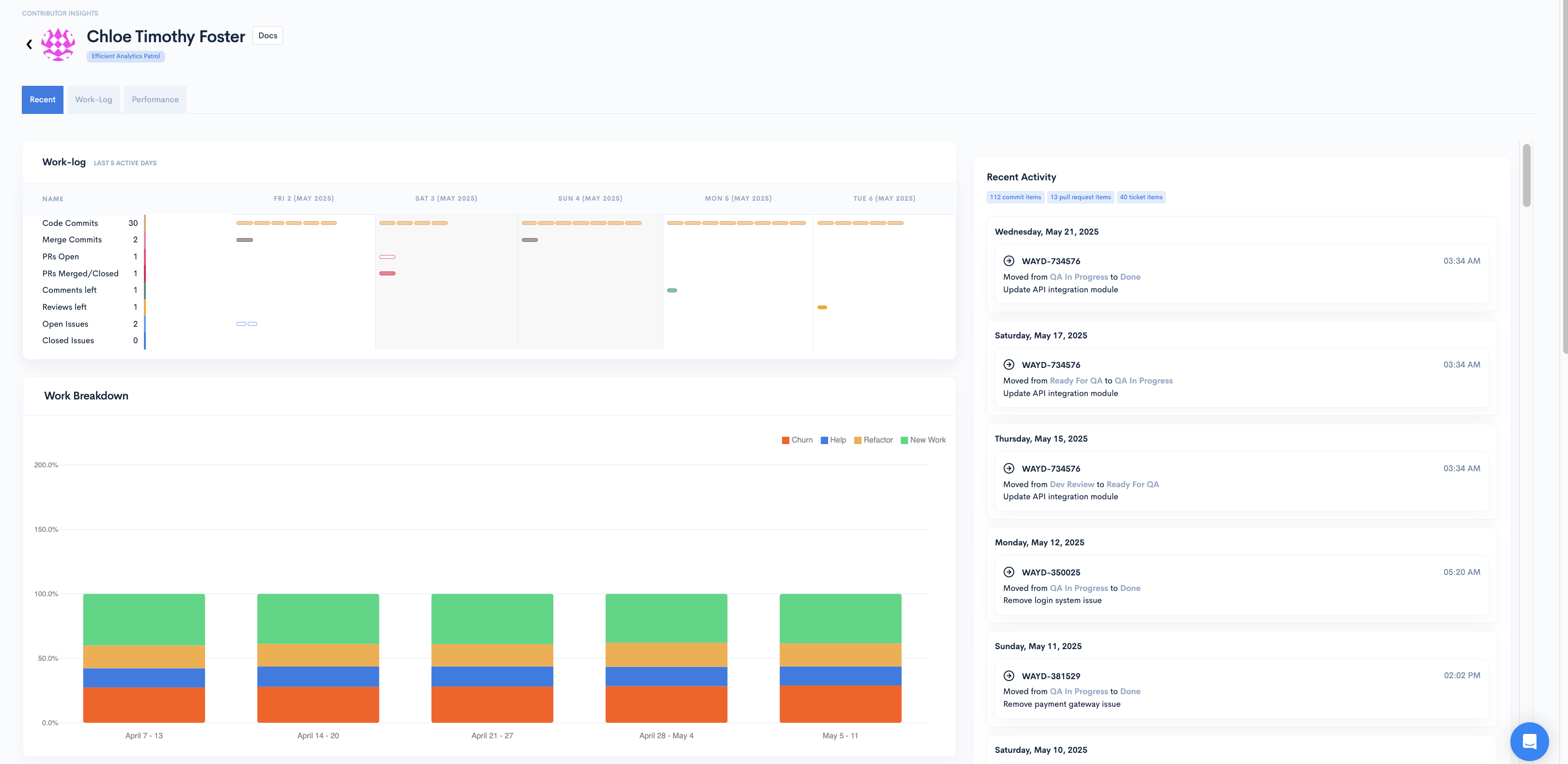Toggle the Help legend series
Viewport: 1568px width, 764px height.
[832, 440]
